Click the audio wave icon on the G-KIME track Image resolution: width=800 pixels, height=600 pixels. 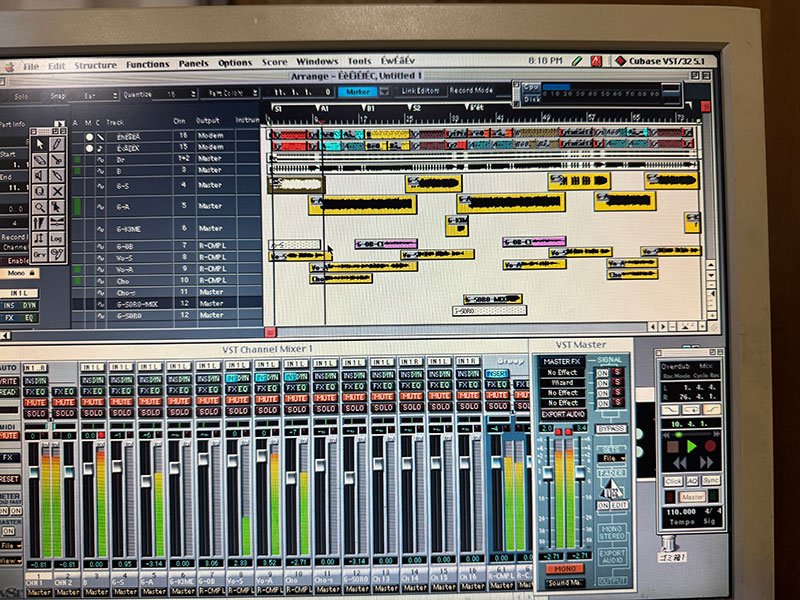click(101, 229)
